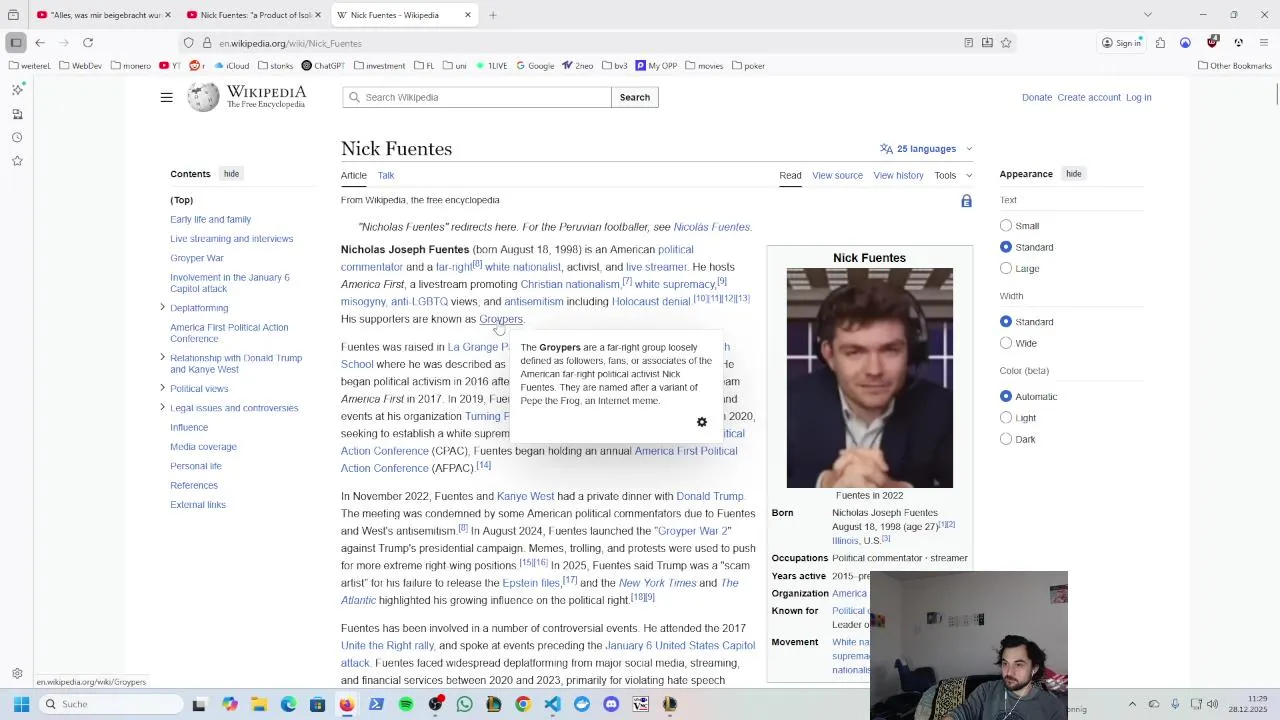Open the View source tab
Viewport: 1280px width, 720px height.
pos(837,175)
